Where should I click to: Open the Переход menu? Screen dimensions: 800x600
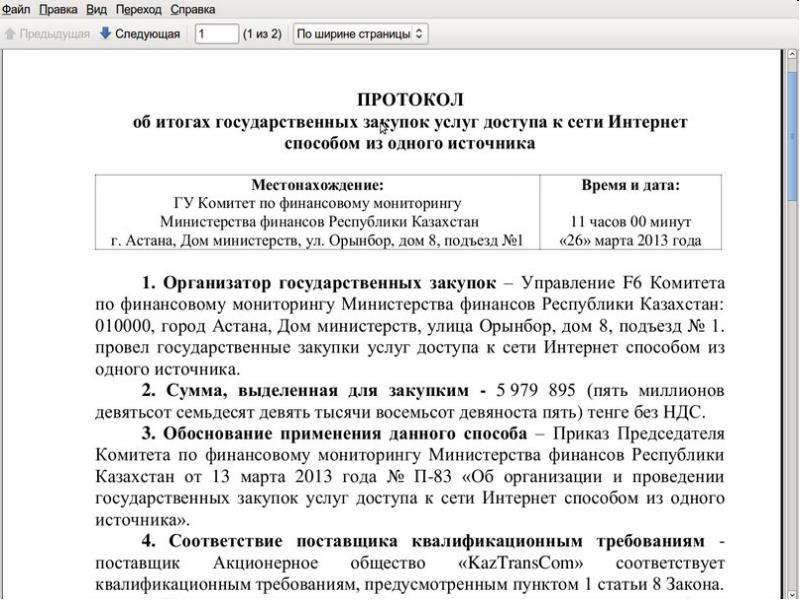(x=138, y=9)
